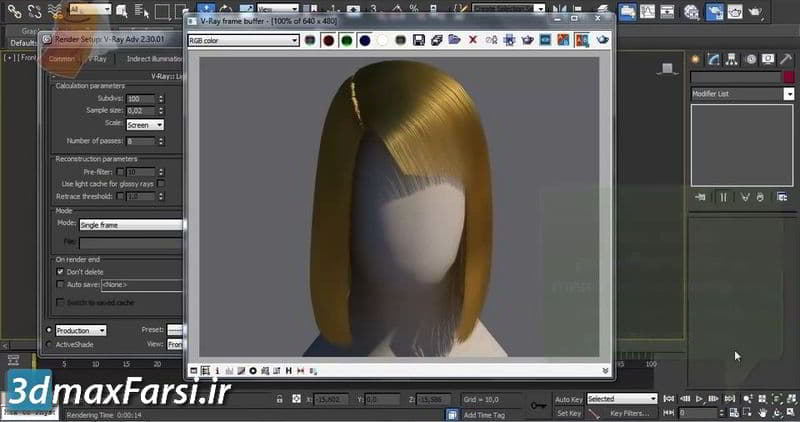
Task: Click the Auto Key button
Action: point(568,399)
